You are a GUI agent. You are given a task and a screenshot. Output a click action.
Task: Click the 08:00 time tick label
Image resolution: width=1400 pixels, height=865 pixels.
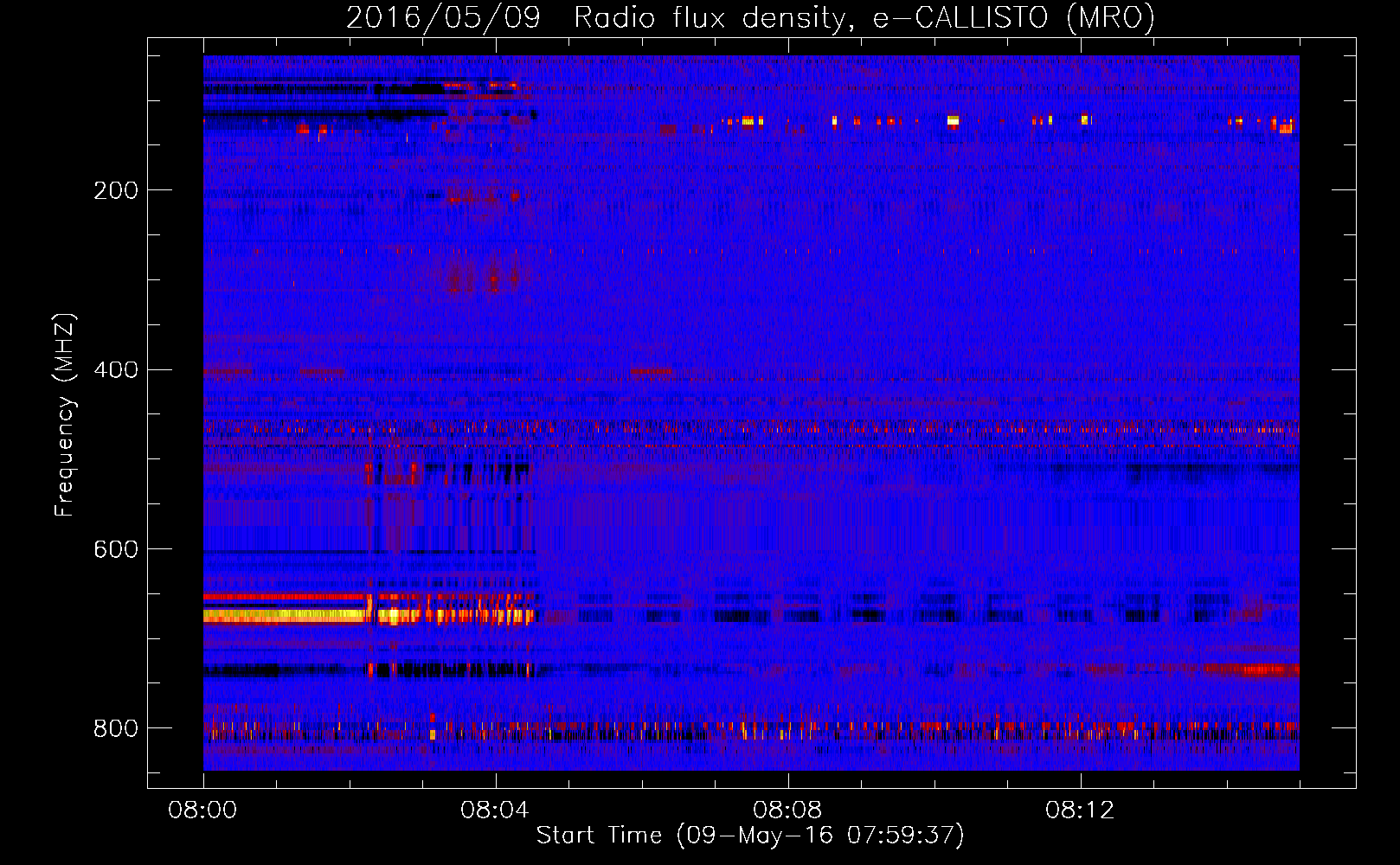coord(203,811)
